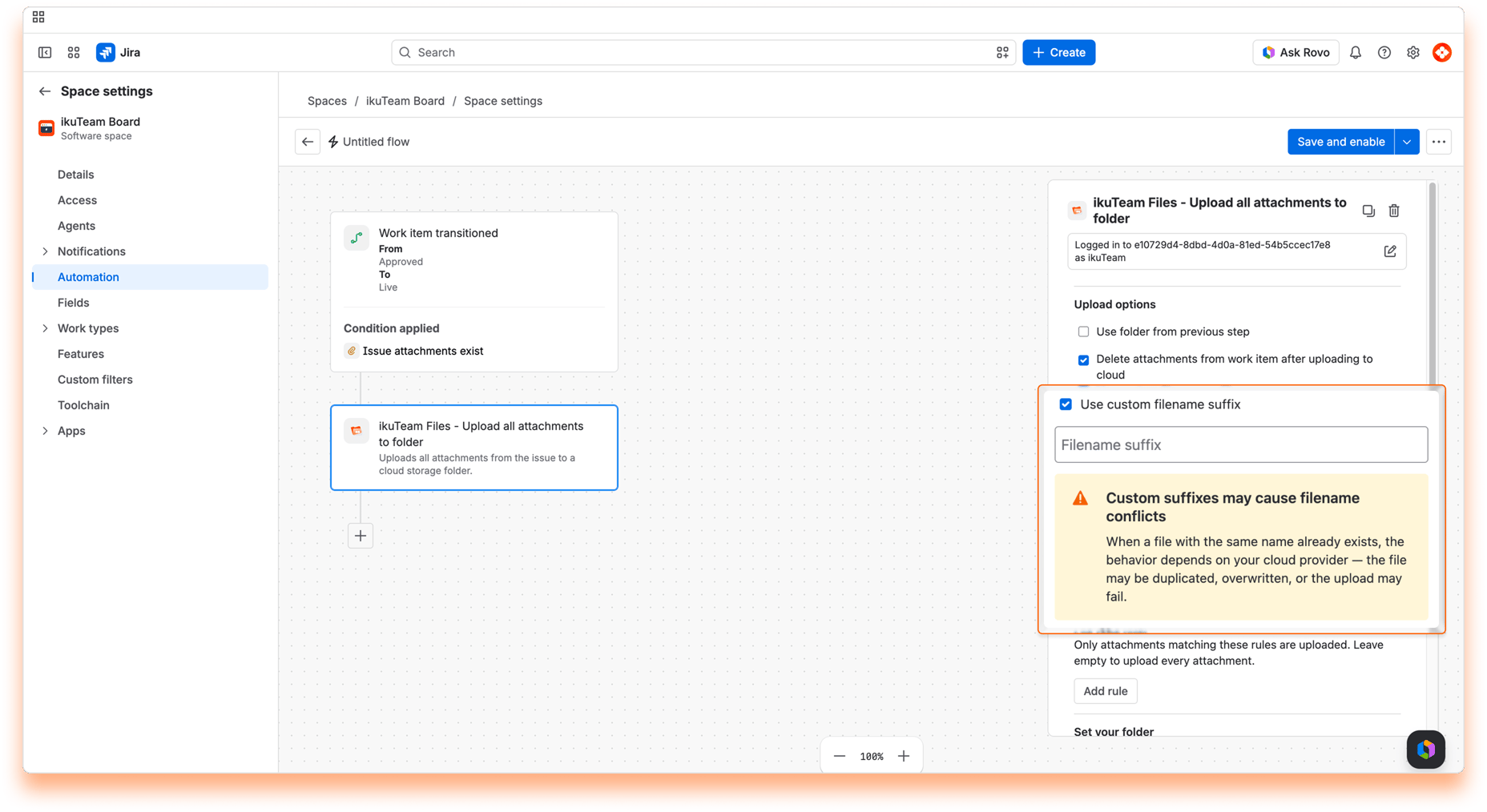Select the ikuTeam Files upload step card

[x=474, y=448]
